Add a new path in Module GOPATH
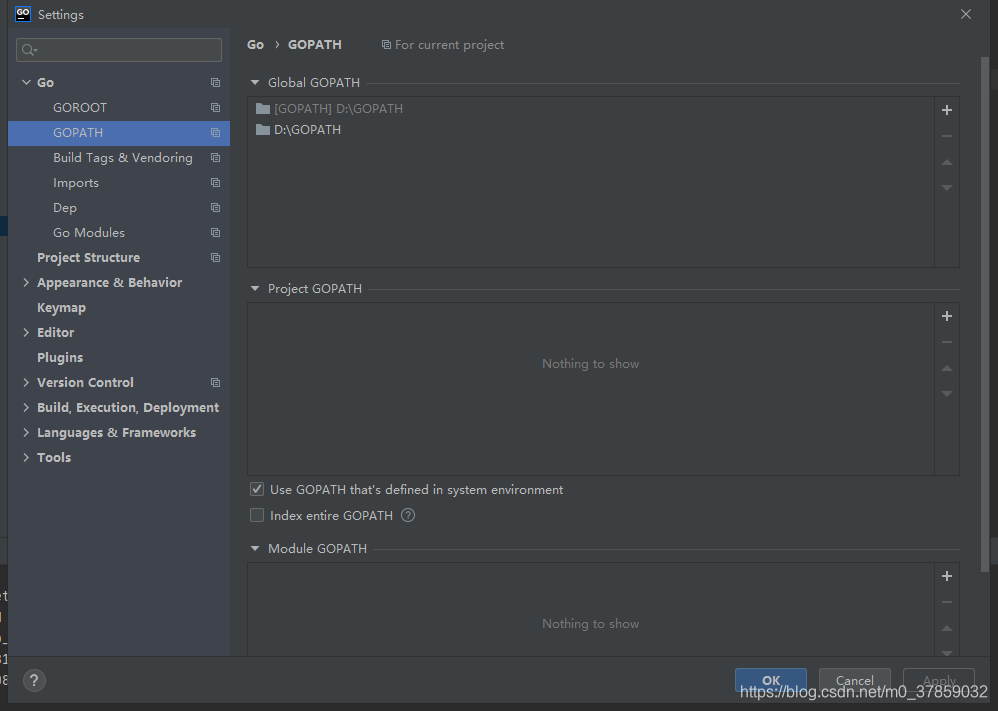998x711 pixels. tap(946, 576)
